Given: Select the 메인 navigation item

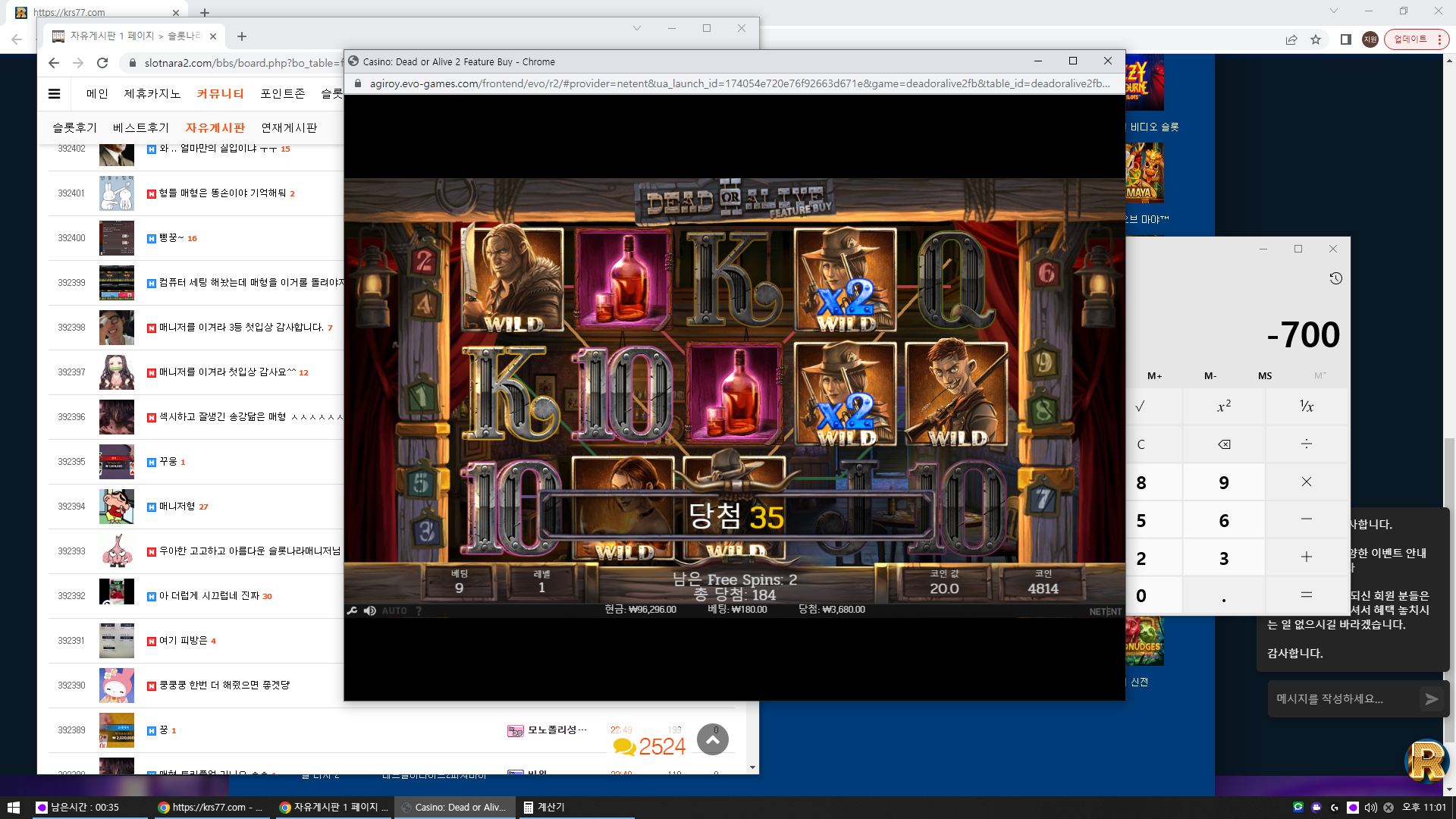Looking at the screenshot, I should click(x=97, y=94).
